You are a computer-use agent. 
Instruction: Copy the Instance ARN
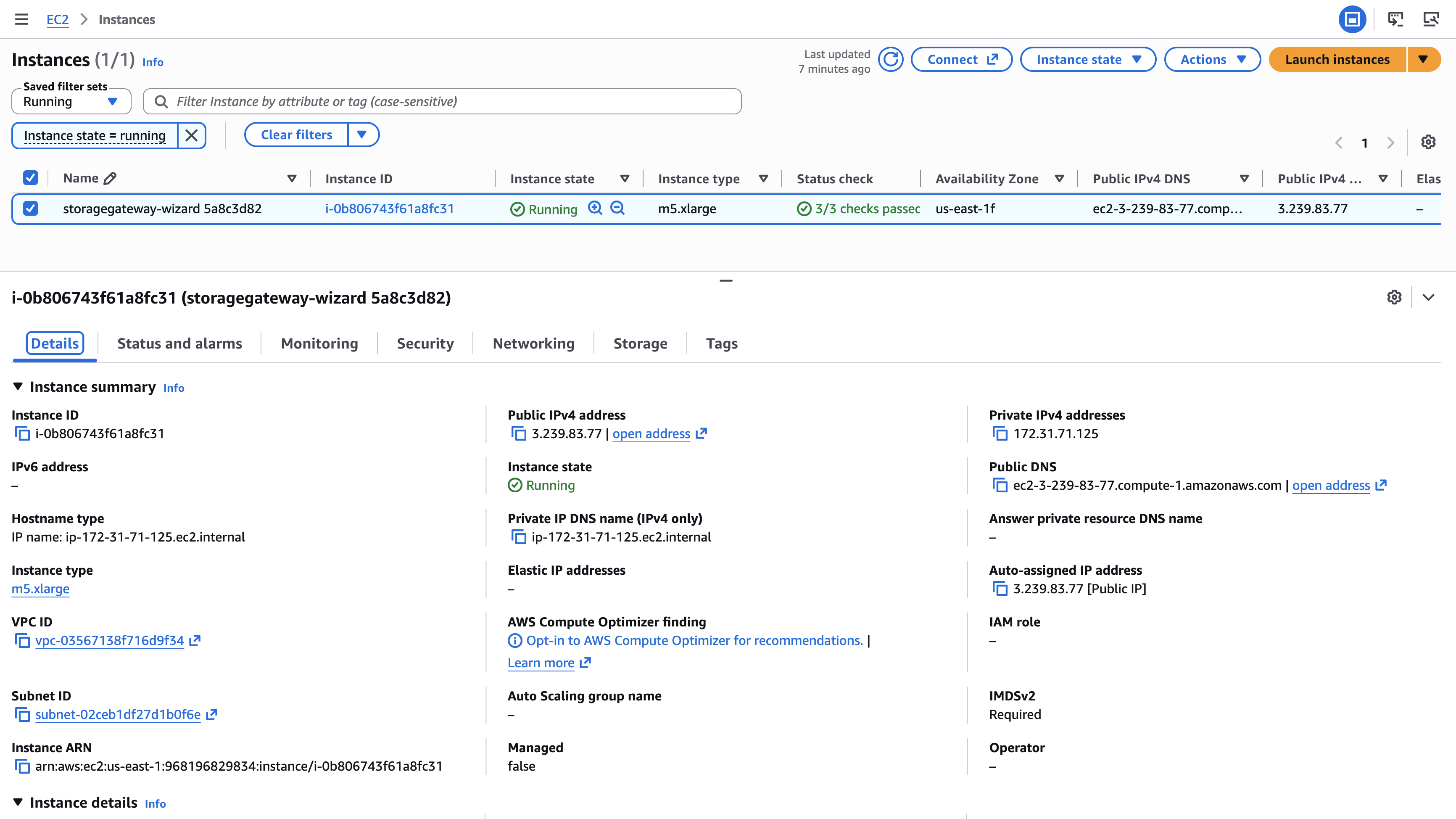click(22, 766)
